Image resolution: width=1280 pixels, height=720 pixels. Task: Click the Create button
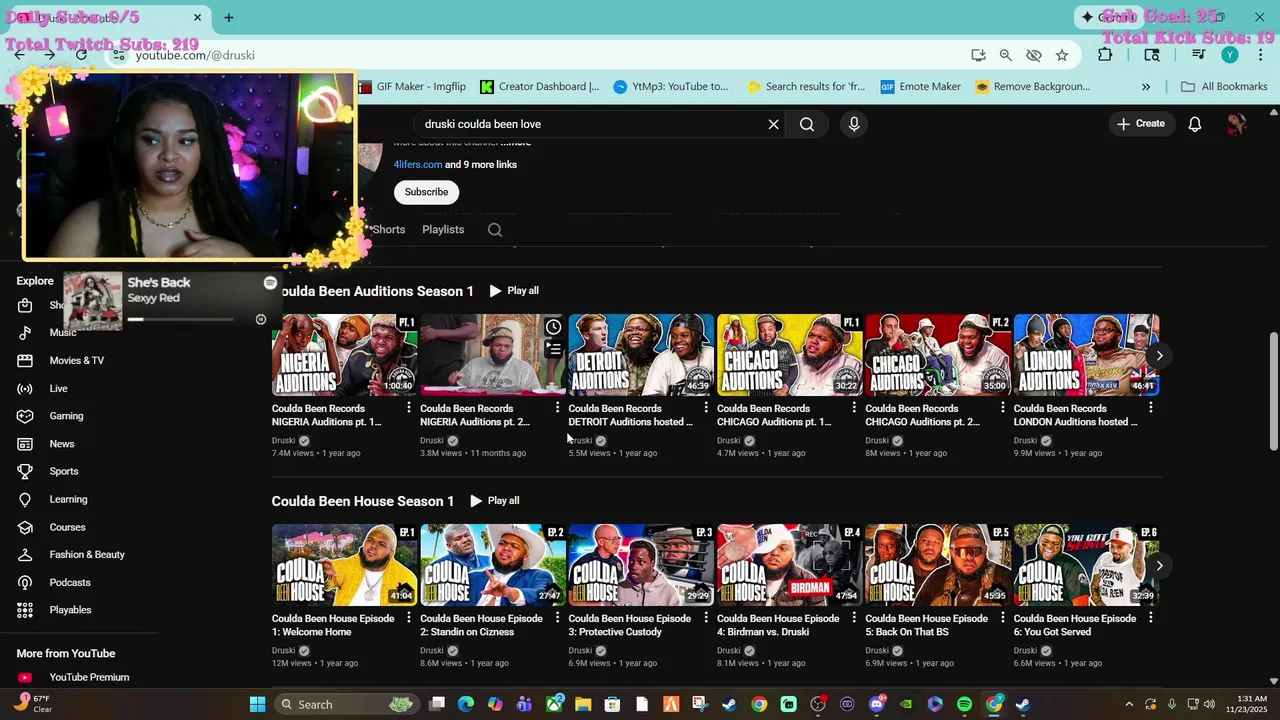tap(1141, 124)
